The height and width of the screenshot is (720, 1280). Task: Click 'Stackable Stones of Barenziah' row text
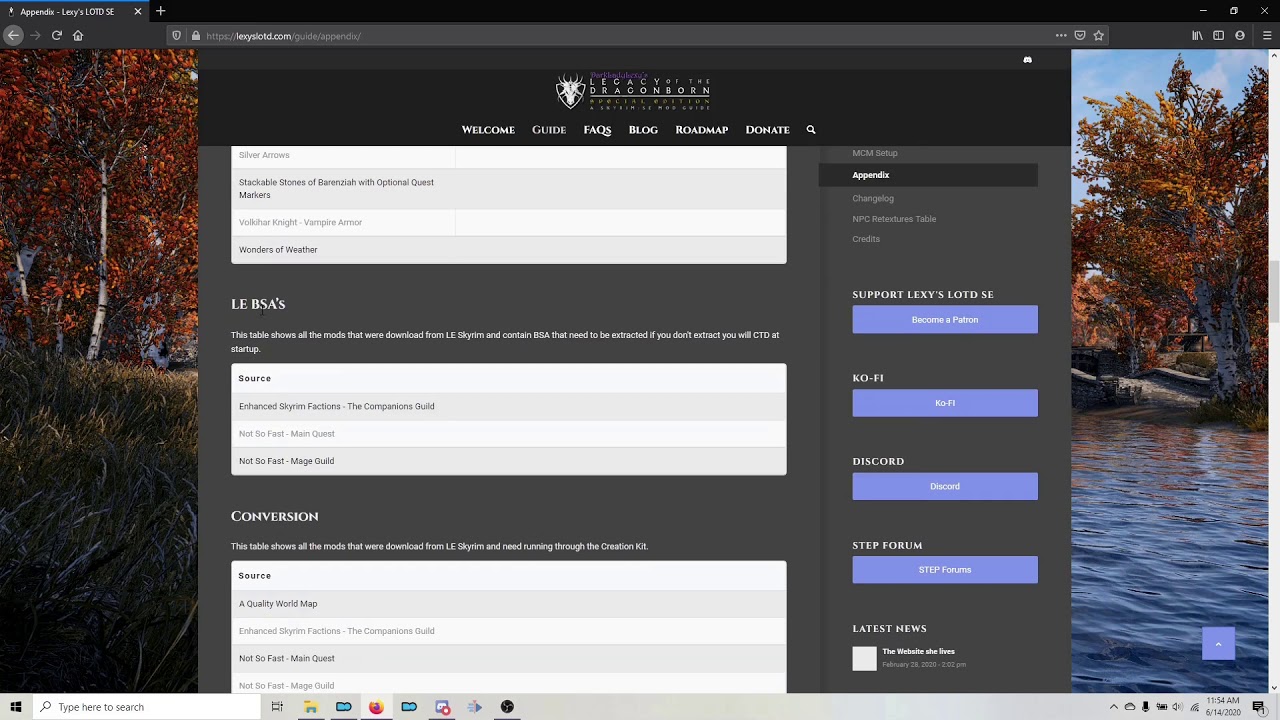coord(336,189)
